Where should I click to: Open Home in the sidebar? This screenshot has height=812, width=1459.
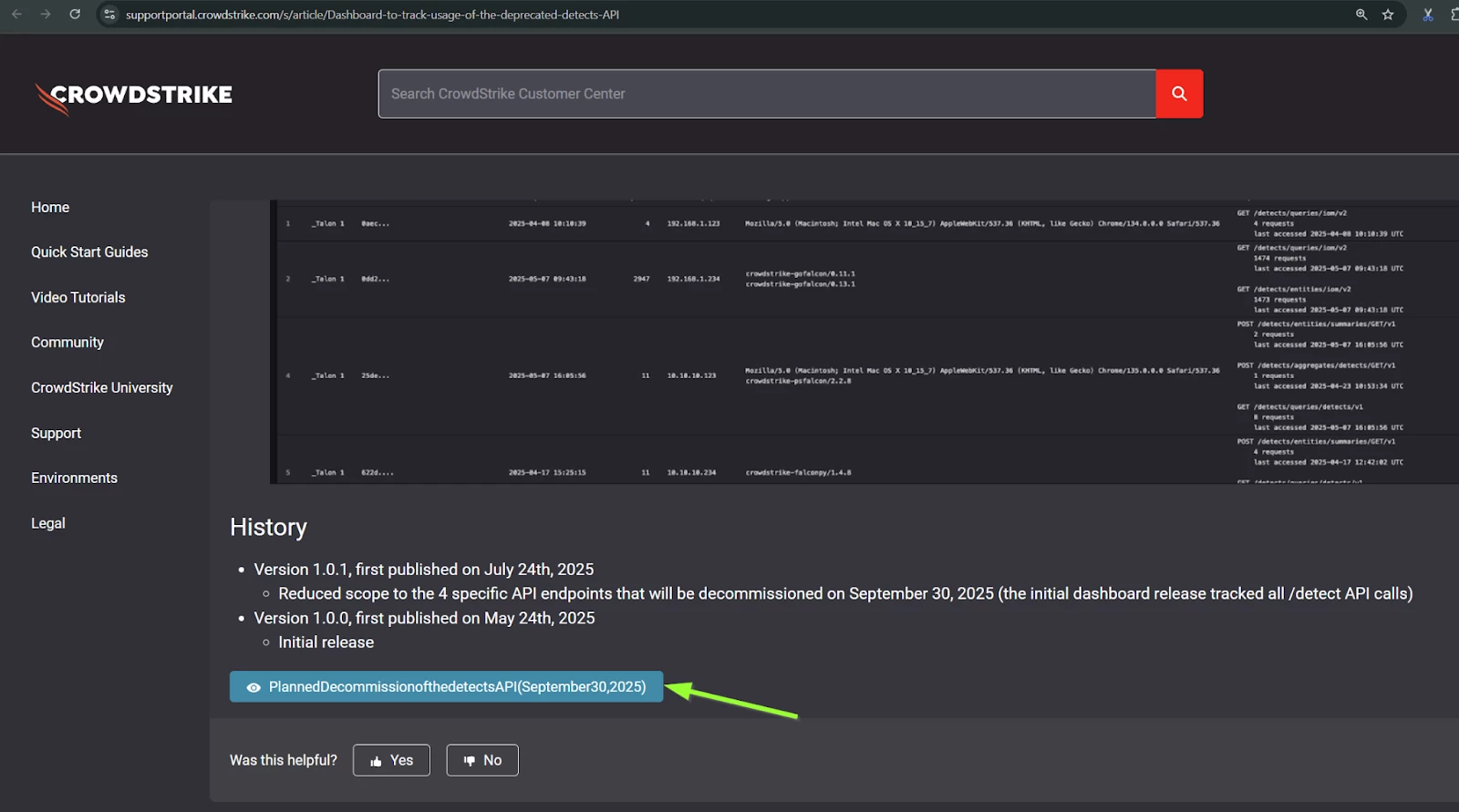coord(50,208)
